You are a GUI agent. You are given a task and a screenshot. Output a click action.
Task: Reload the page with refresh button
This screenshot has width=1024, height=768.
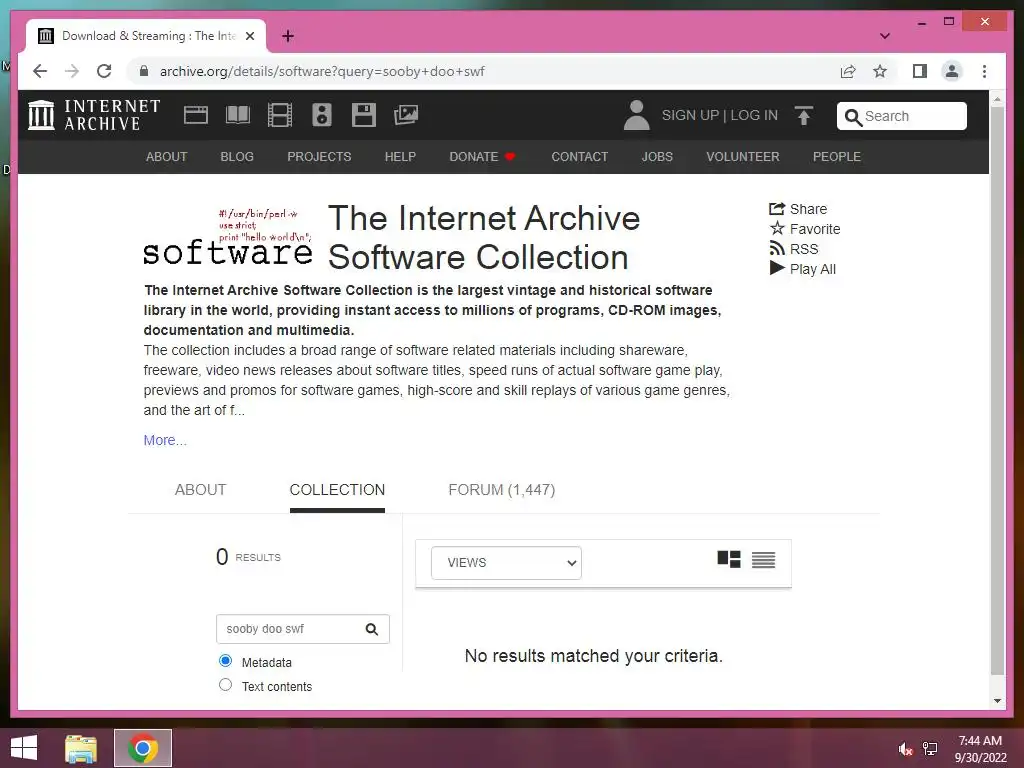point(104,71)
